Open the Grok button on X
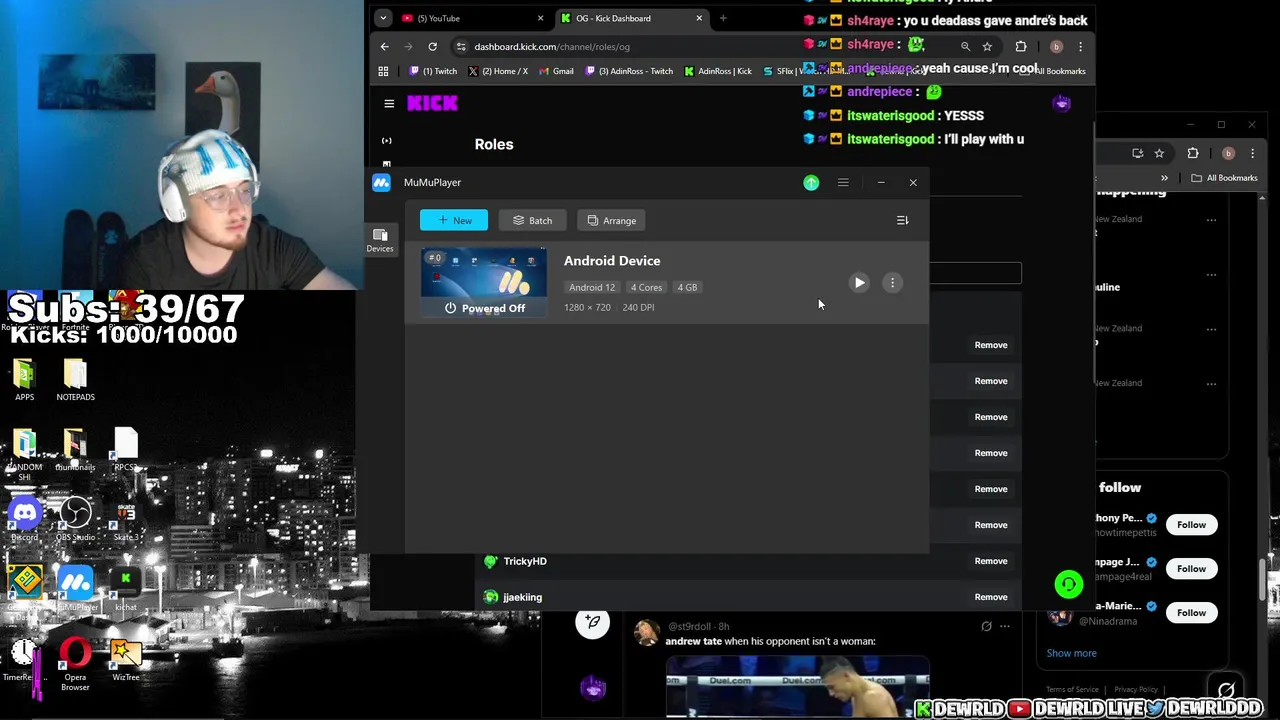This screenshot has width=1280, height=720. (x=1226, y=690)
